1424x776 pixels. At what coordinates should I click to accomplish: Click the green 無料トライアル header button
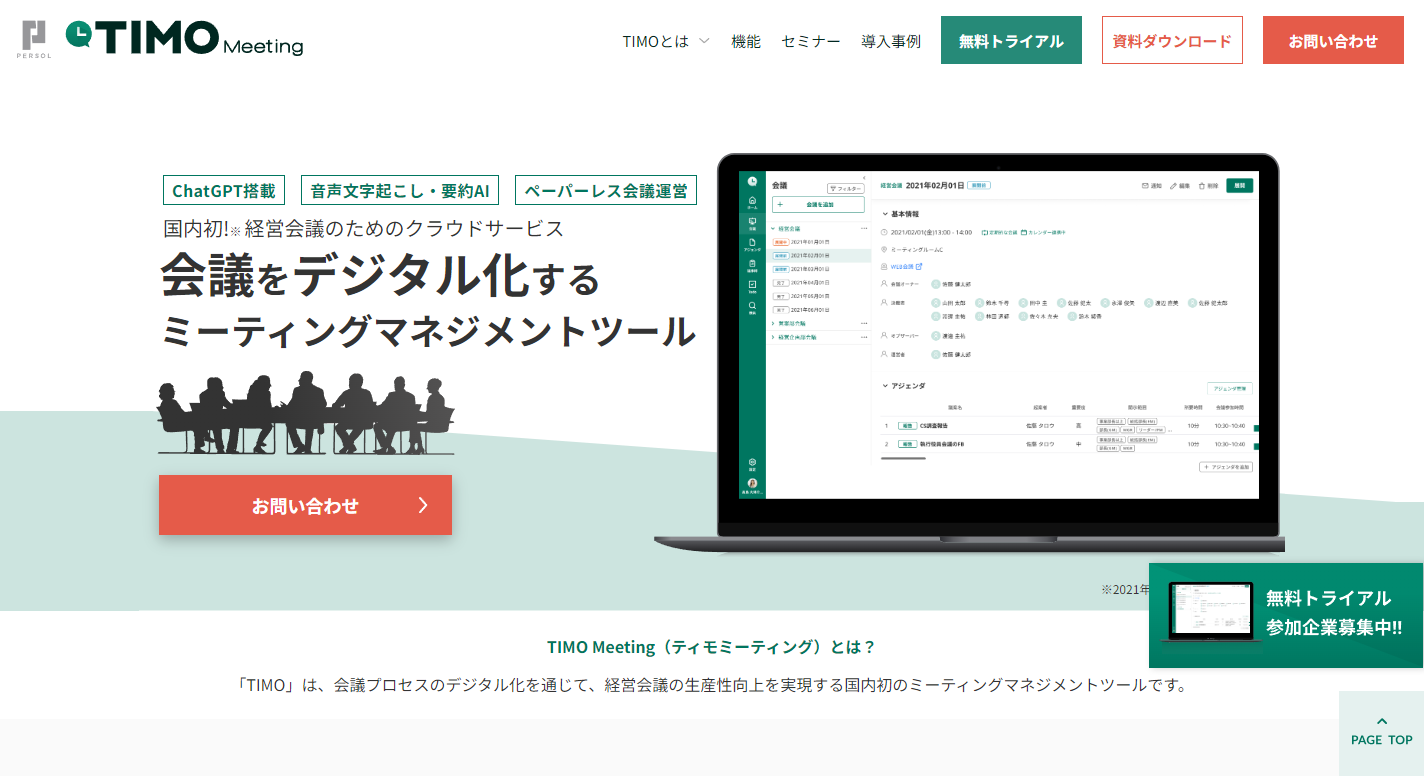[1011, 40]
